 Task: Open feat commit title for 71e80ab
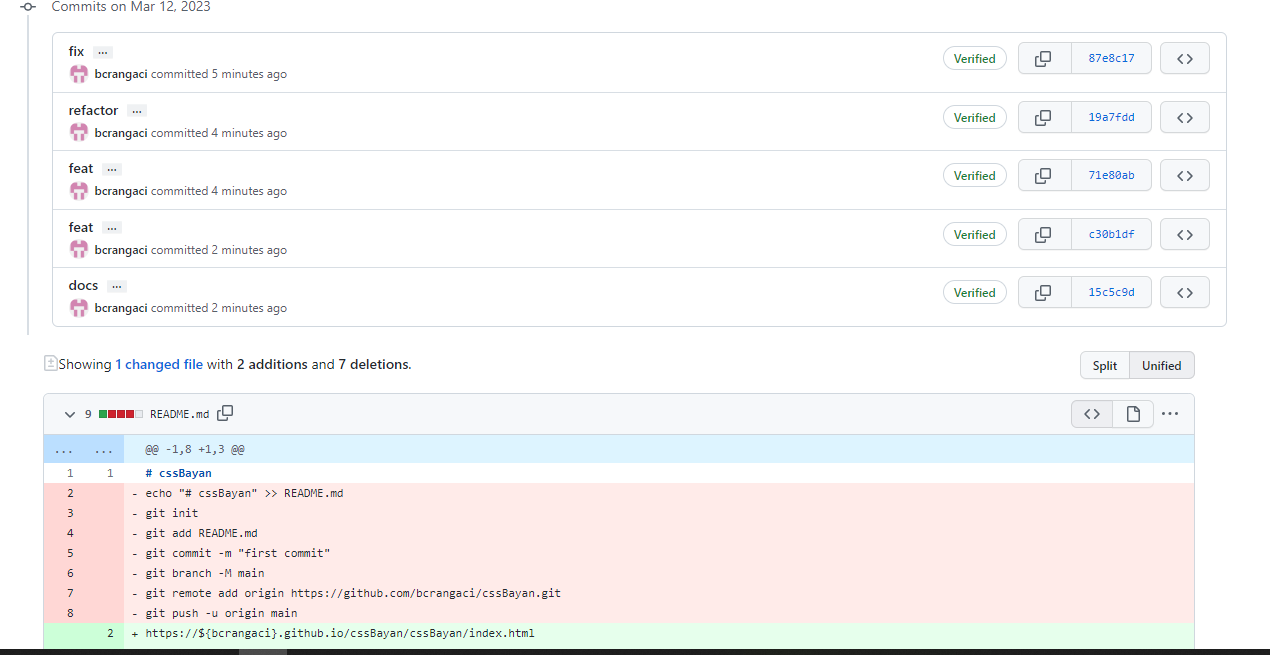click(x=81, y=168)
